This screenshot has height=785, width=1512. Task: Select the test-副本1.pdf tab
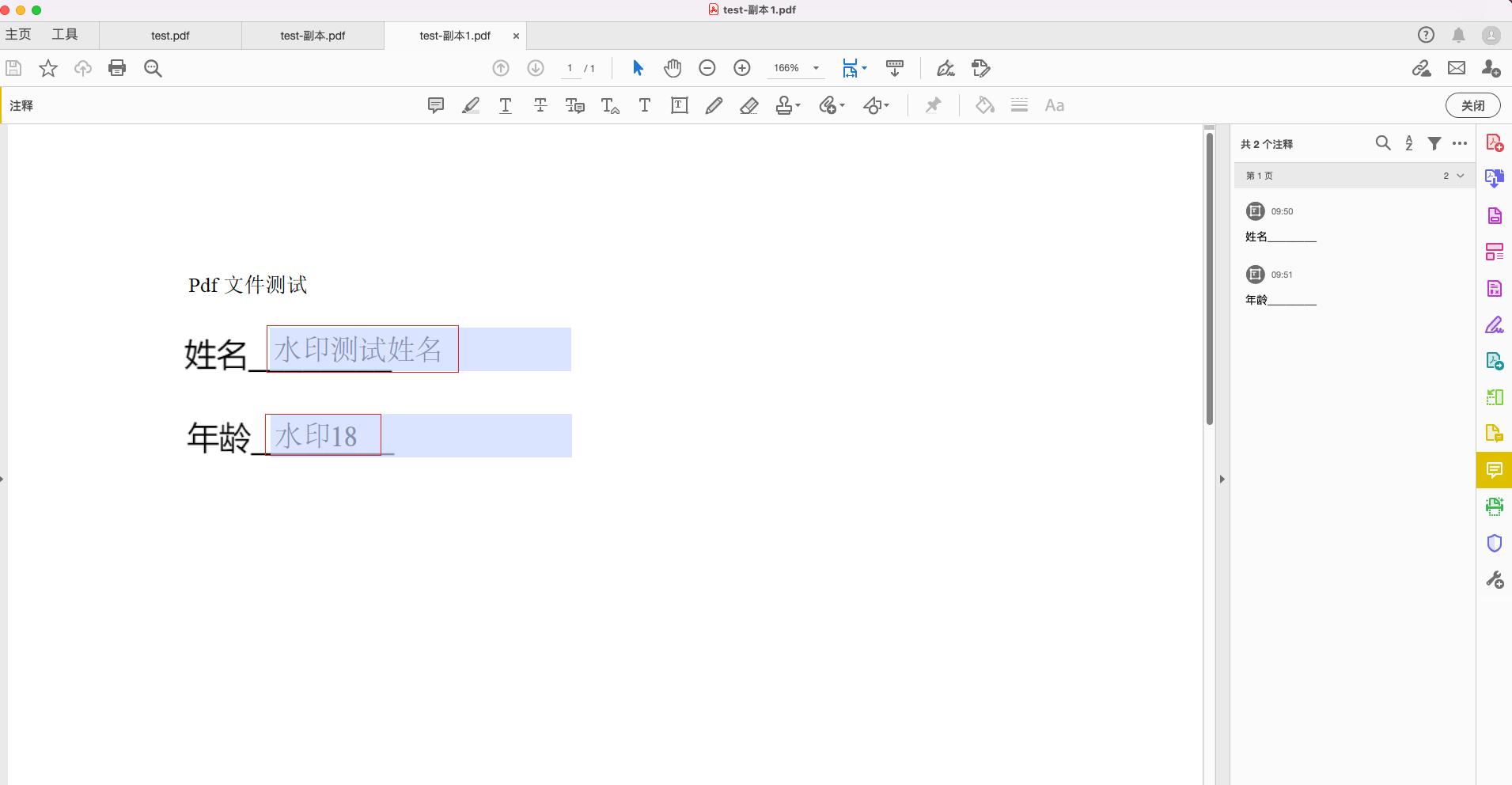(455, 36)
